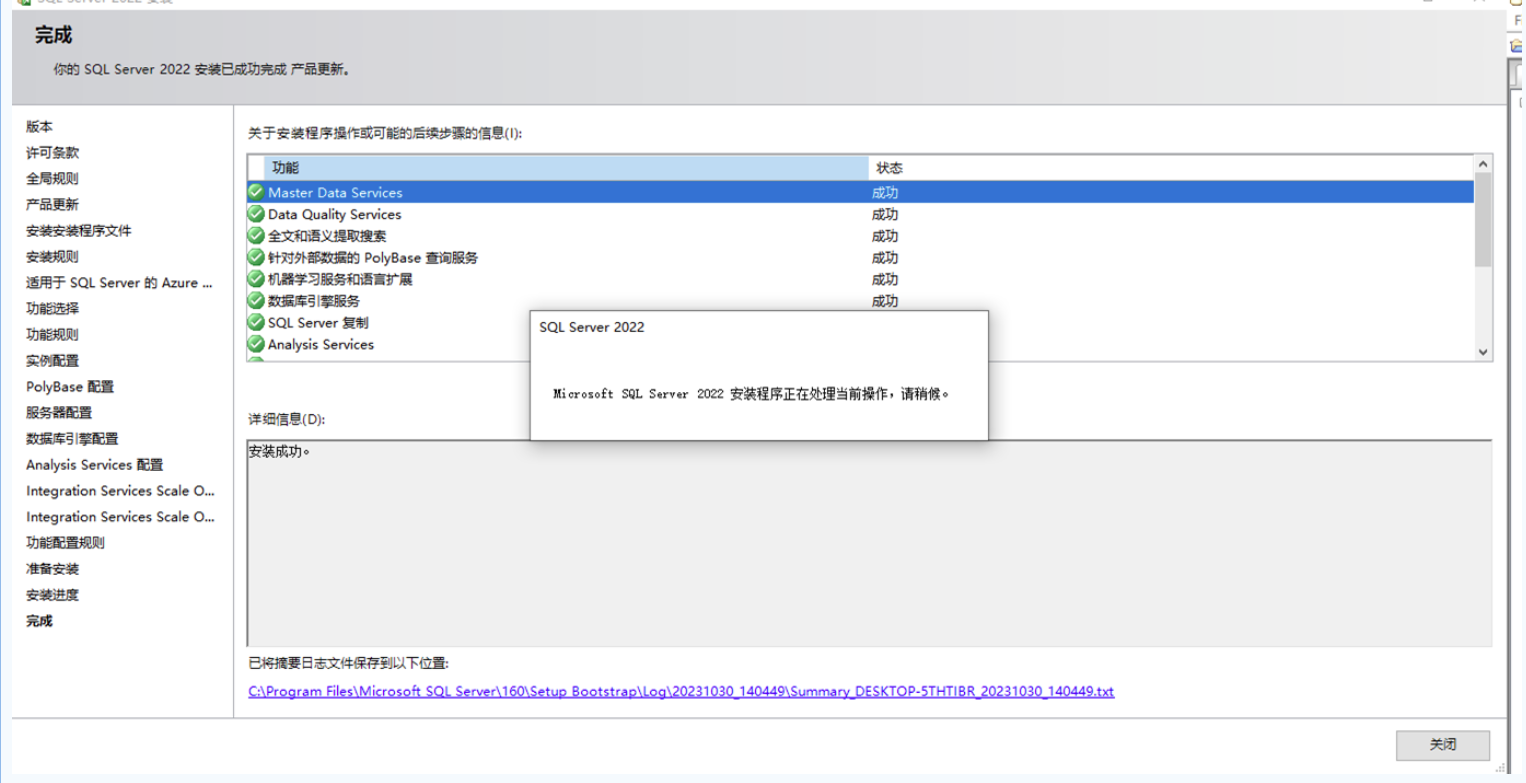1526x783 pixels.
Task: Click 成功 status for 数据库引擎服务
Action: click(x=885, y=301)
